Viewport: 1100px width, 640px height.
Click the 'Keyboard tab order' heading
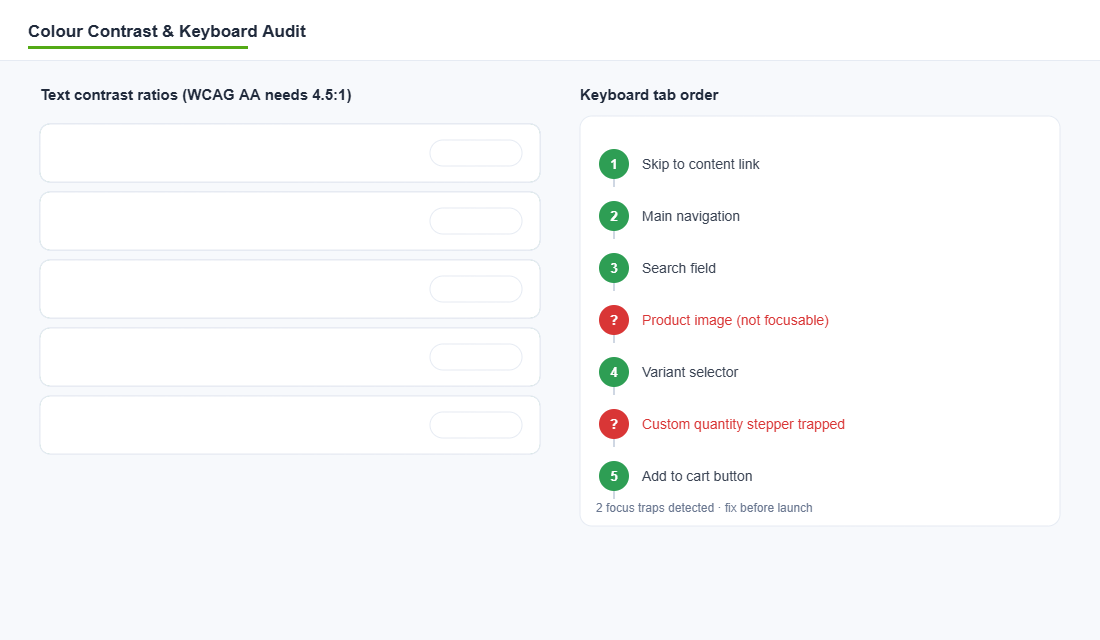[x=649, y=95]
